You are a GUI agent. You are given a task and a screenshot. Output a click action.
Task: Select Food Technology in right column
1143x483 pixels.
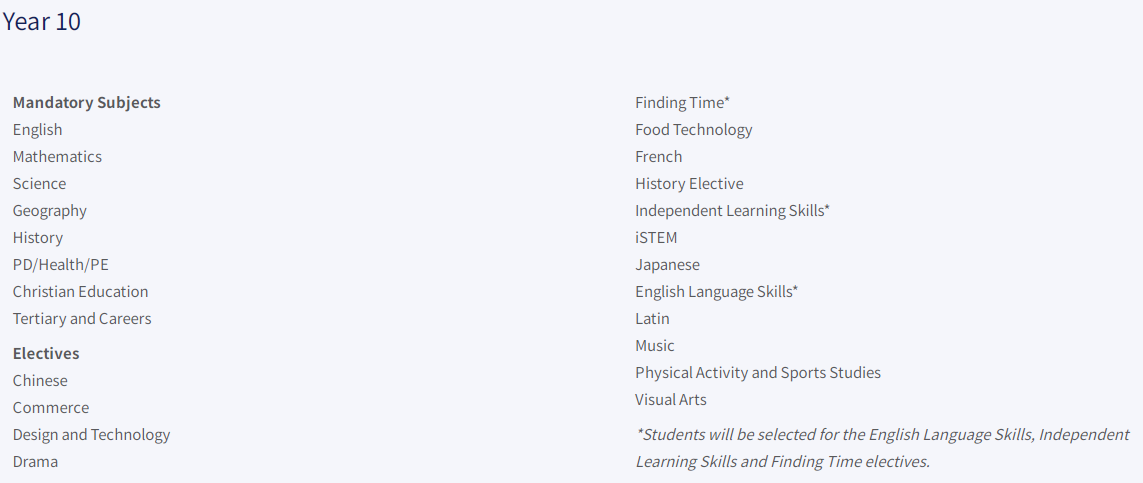coord(693,130)
